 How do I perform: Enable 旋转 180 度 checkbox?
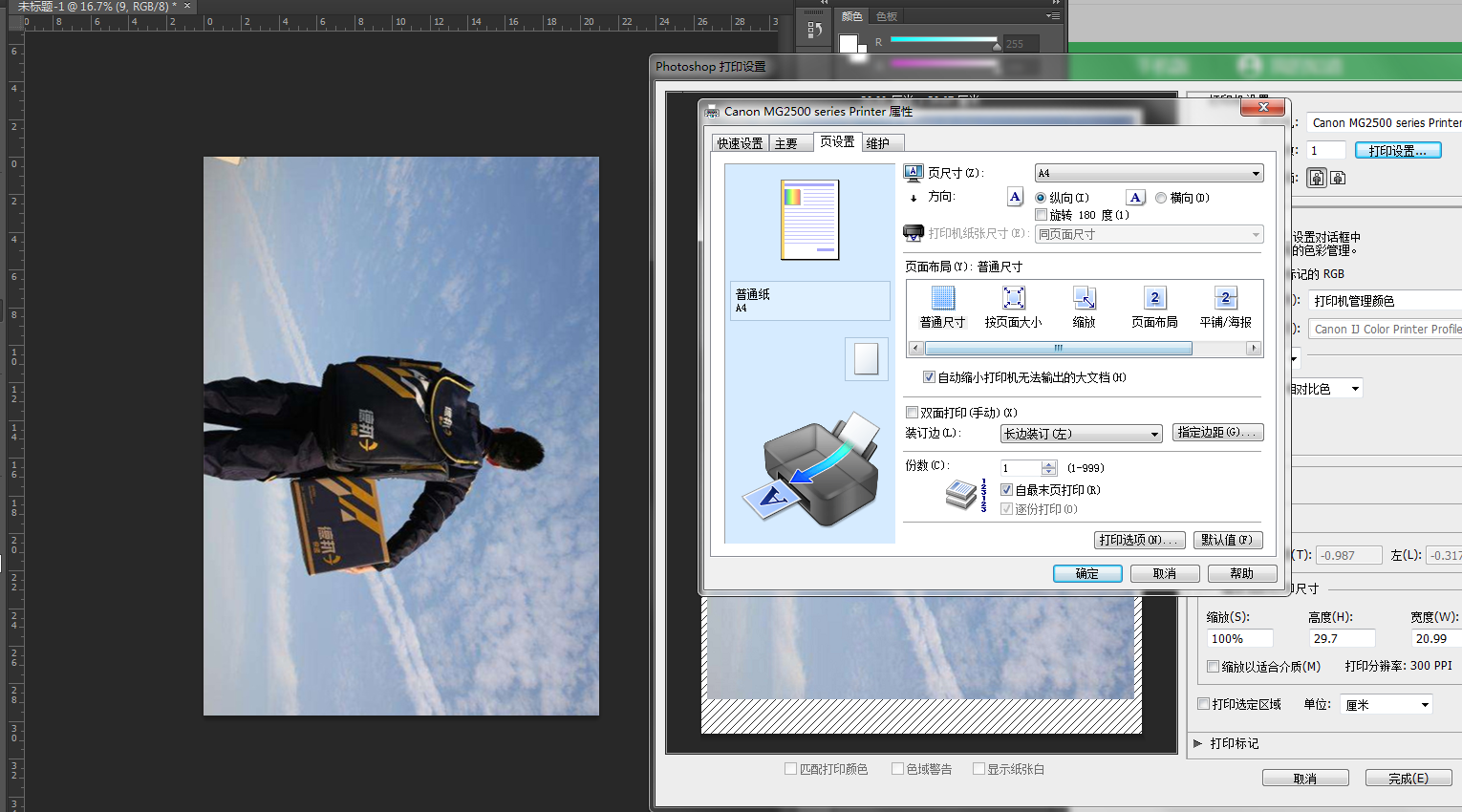(1042, 215)
